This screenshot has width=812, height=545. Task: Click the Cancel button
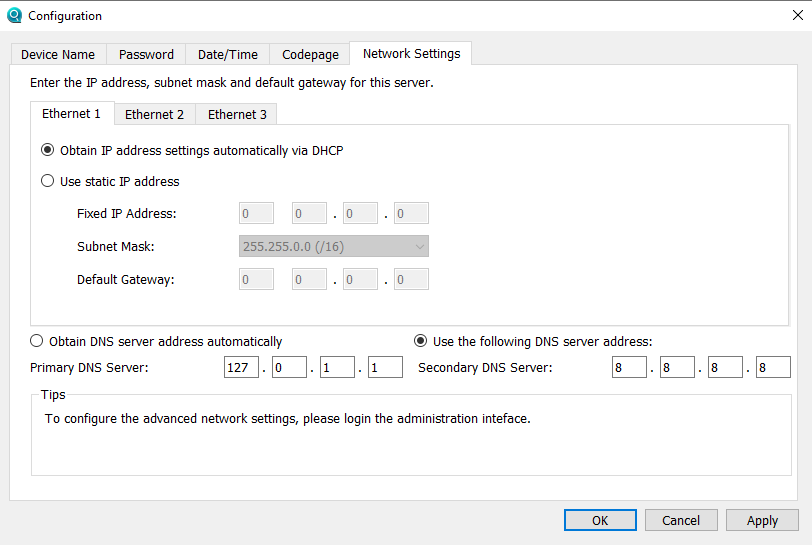[681, 520]
